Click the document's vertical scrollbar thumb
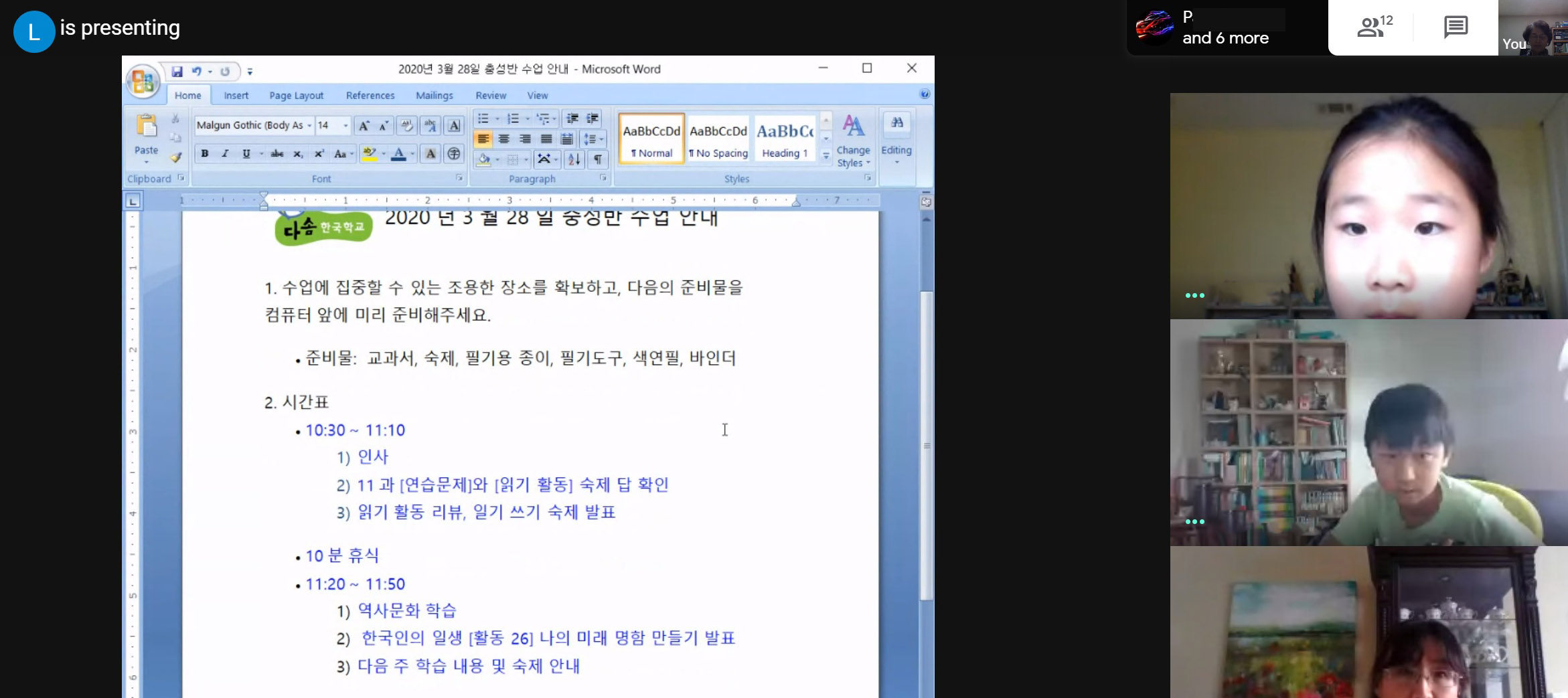Viewport: 1568px width, 698px height. [927, 445]
